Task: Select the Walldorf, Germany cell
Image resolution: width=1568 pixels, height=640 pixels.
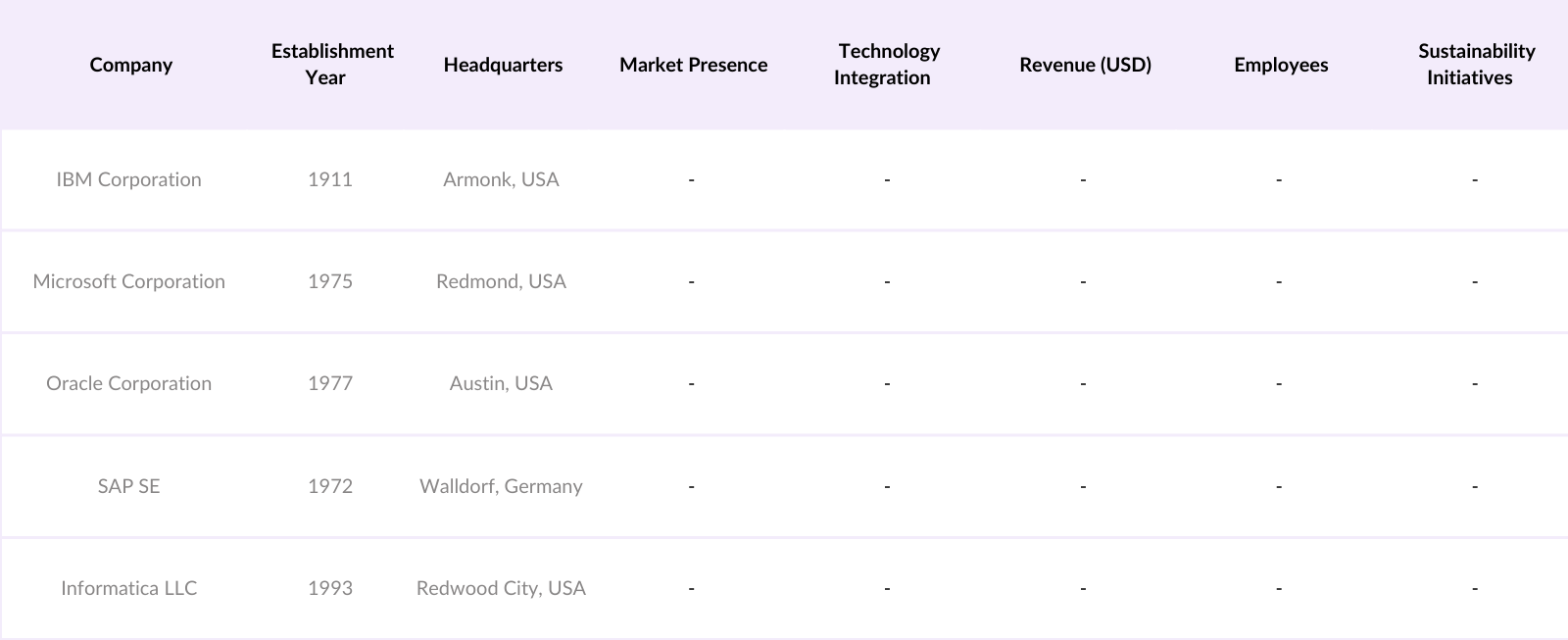Action: [501, 486]
